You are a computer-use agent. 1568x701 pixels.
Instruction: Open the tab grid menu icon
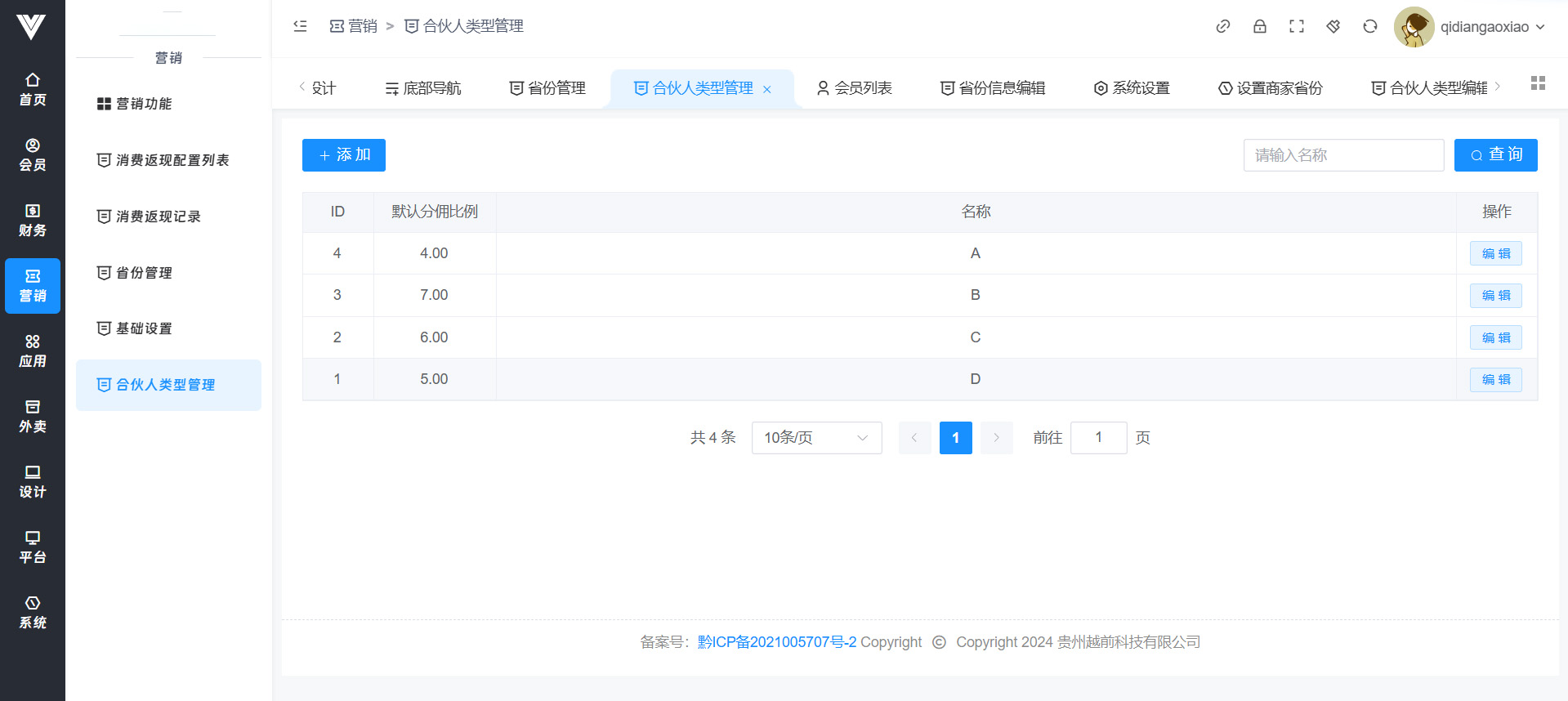point(1537,83)
